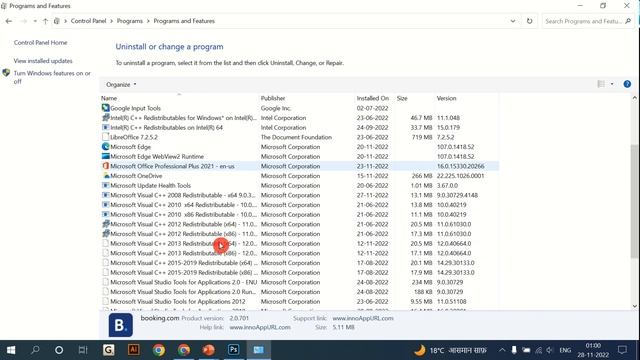Open Control Panel Home link
640x360 pixels.
[x=40, y=42]
